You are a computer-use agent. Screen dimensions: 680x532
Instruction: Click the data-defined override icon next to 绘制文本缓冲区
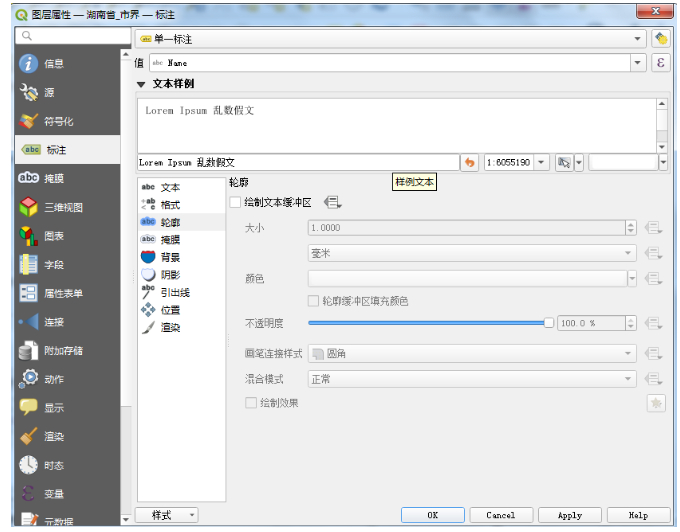[x=332, y=202]
